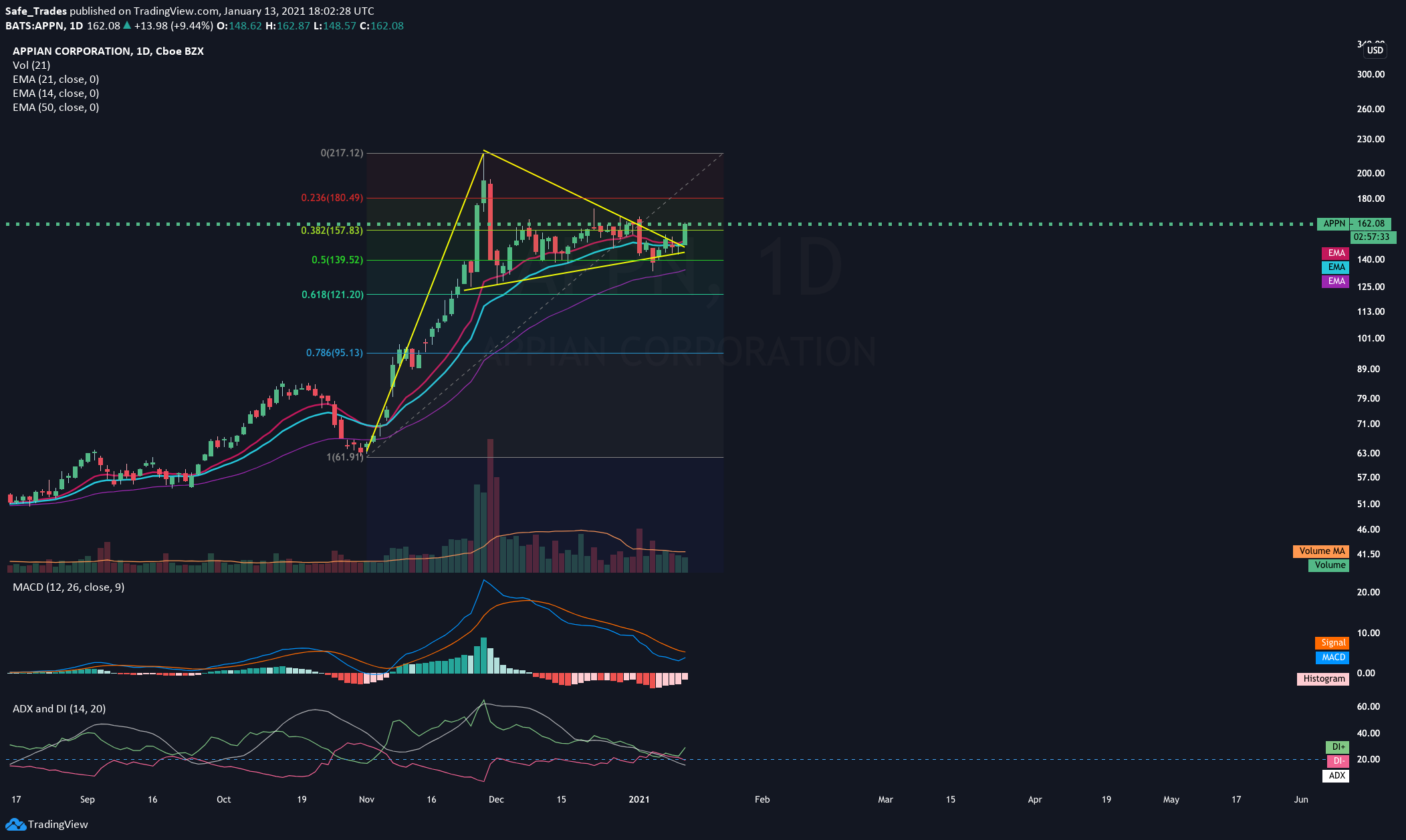Click the green Volume axis label
Image resolution: width=1406 pixels, height=840 pixels.
point(1329,565)
